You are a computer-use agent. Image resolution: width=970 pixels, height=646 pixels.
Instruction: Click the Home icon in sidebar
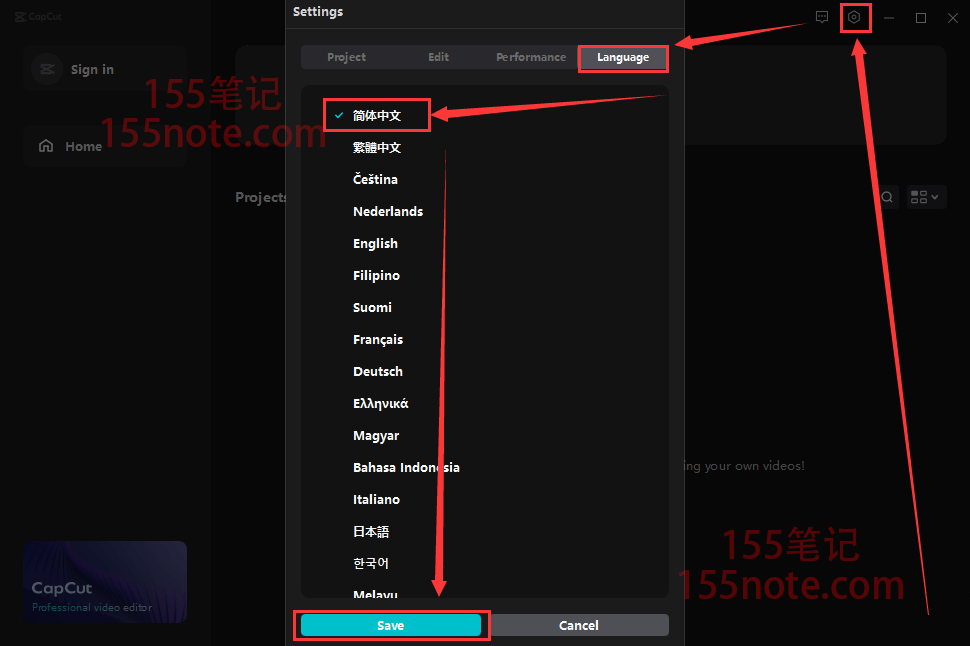click(x=46, y=146)
